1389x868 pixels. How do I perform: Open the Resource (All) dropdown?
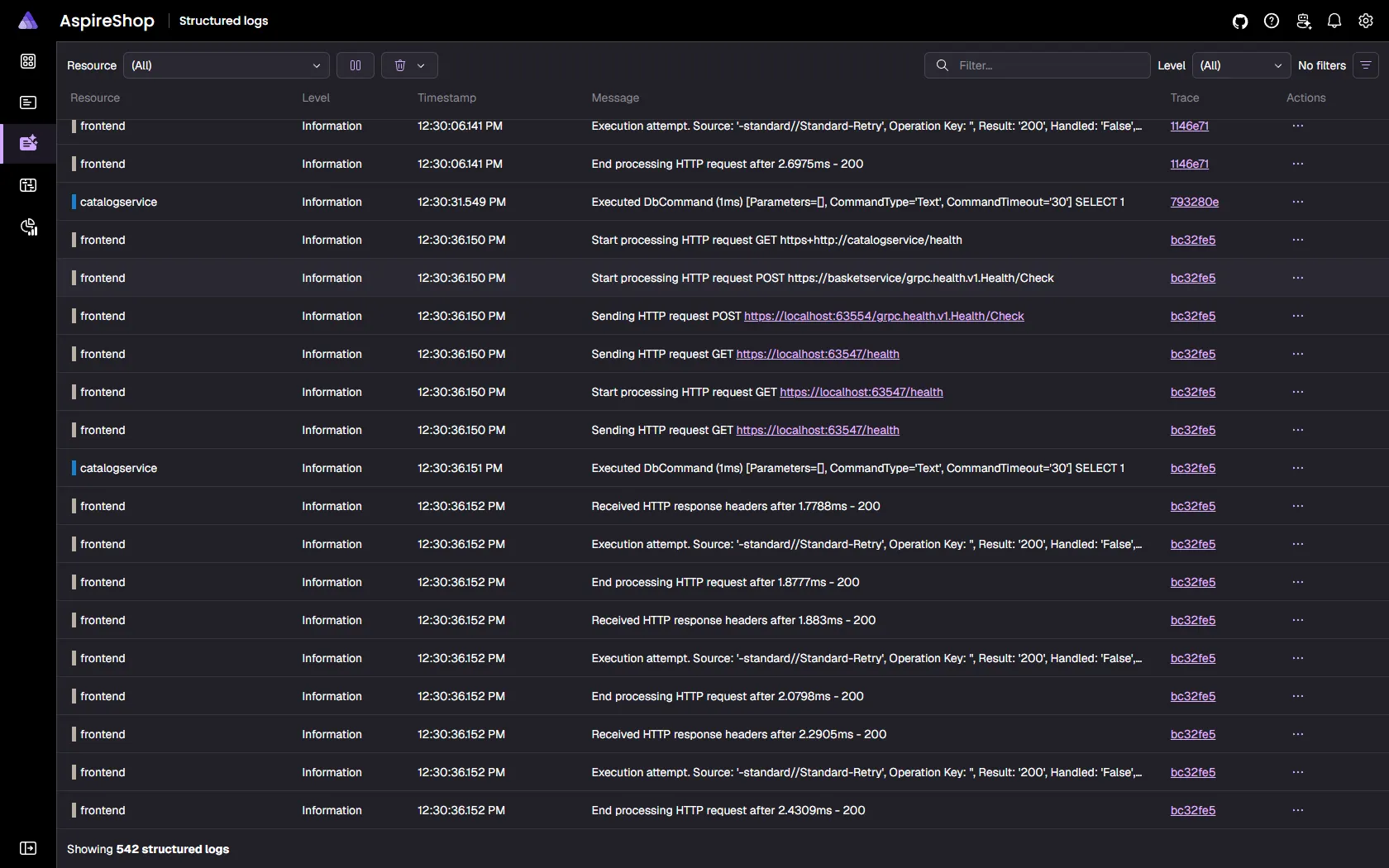(227, 65)
